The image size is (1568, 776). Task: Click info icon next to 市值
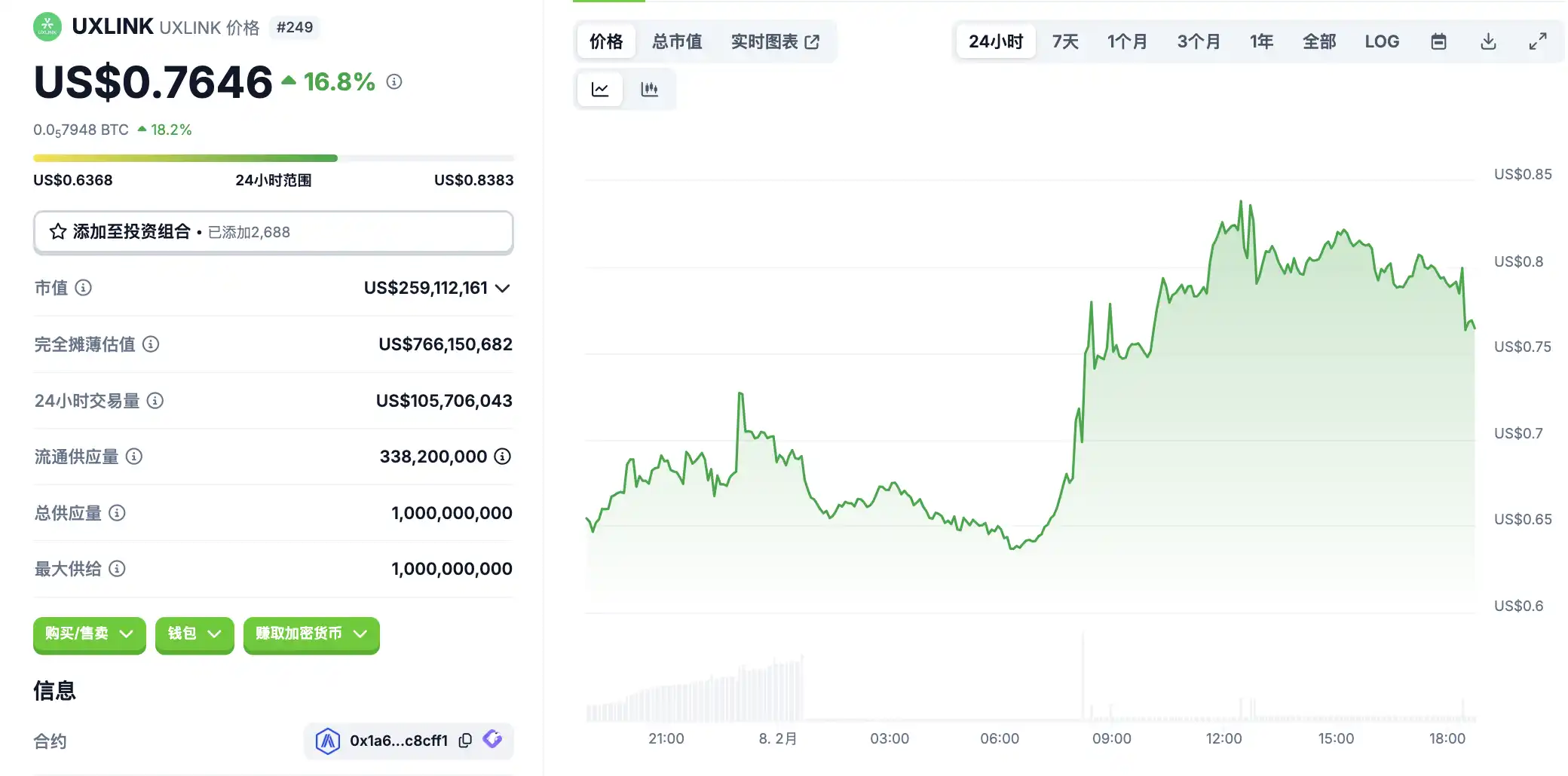pos(84,288)
